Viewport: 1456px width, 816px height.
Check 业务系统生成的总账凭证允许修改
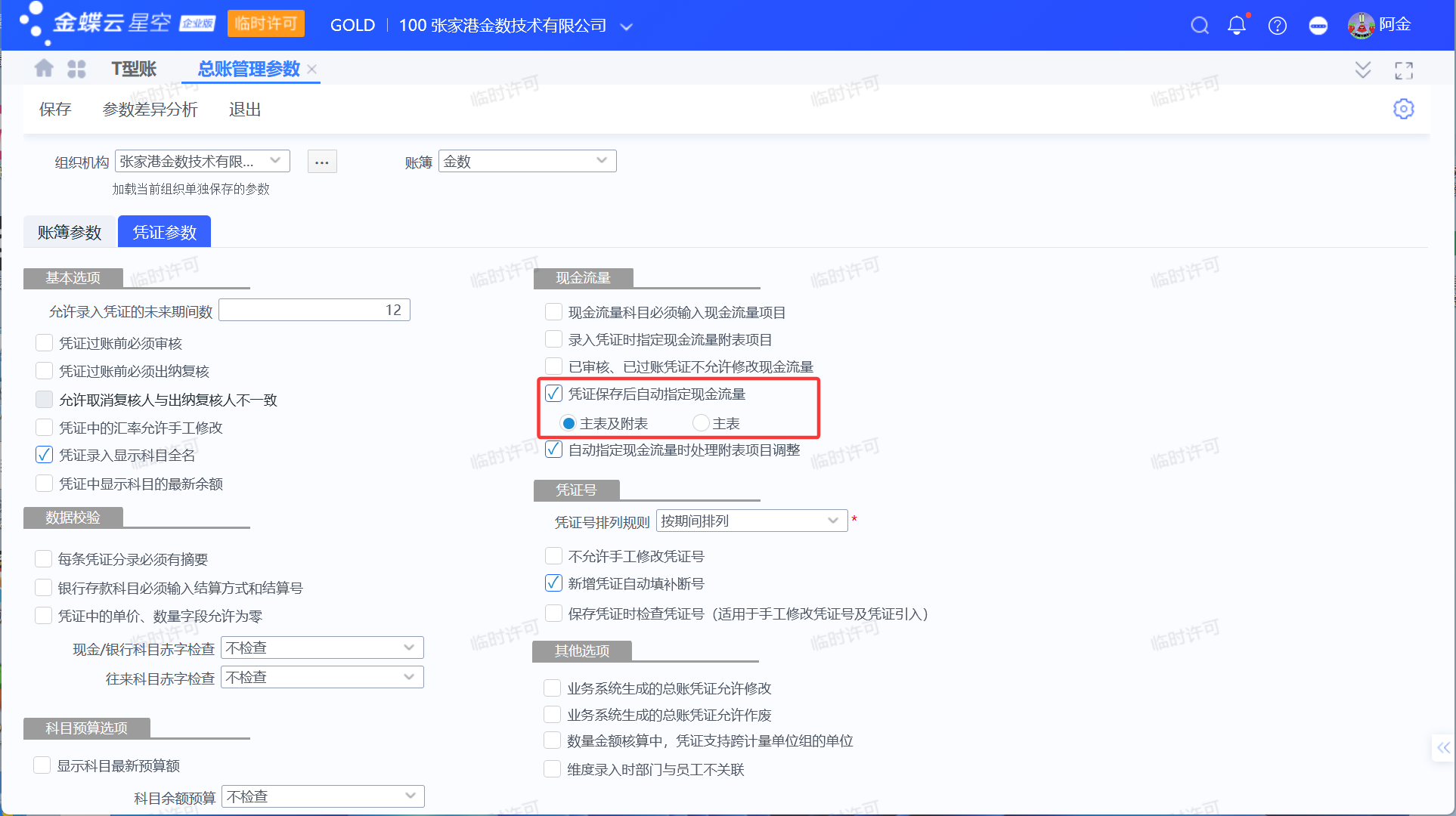[x=553, y=688]
